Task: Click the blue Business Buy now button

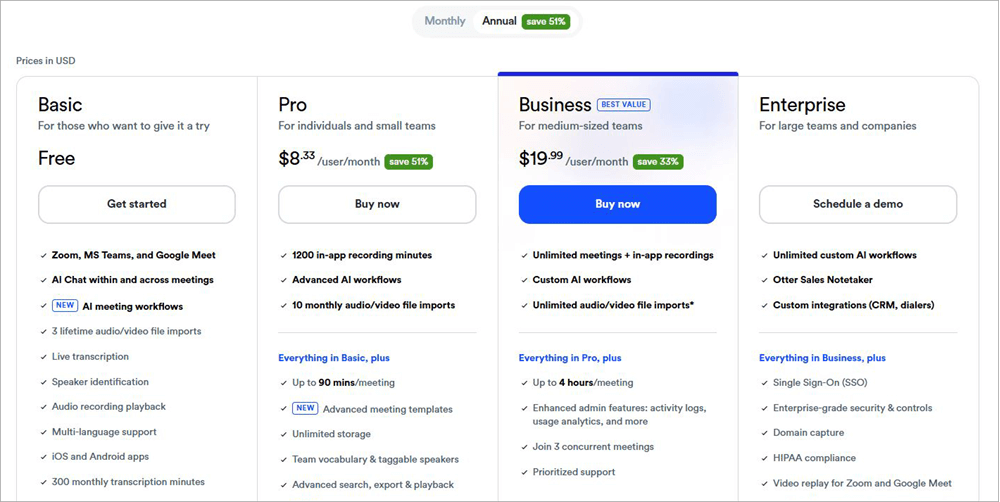Action: (x=617, y=204)
